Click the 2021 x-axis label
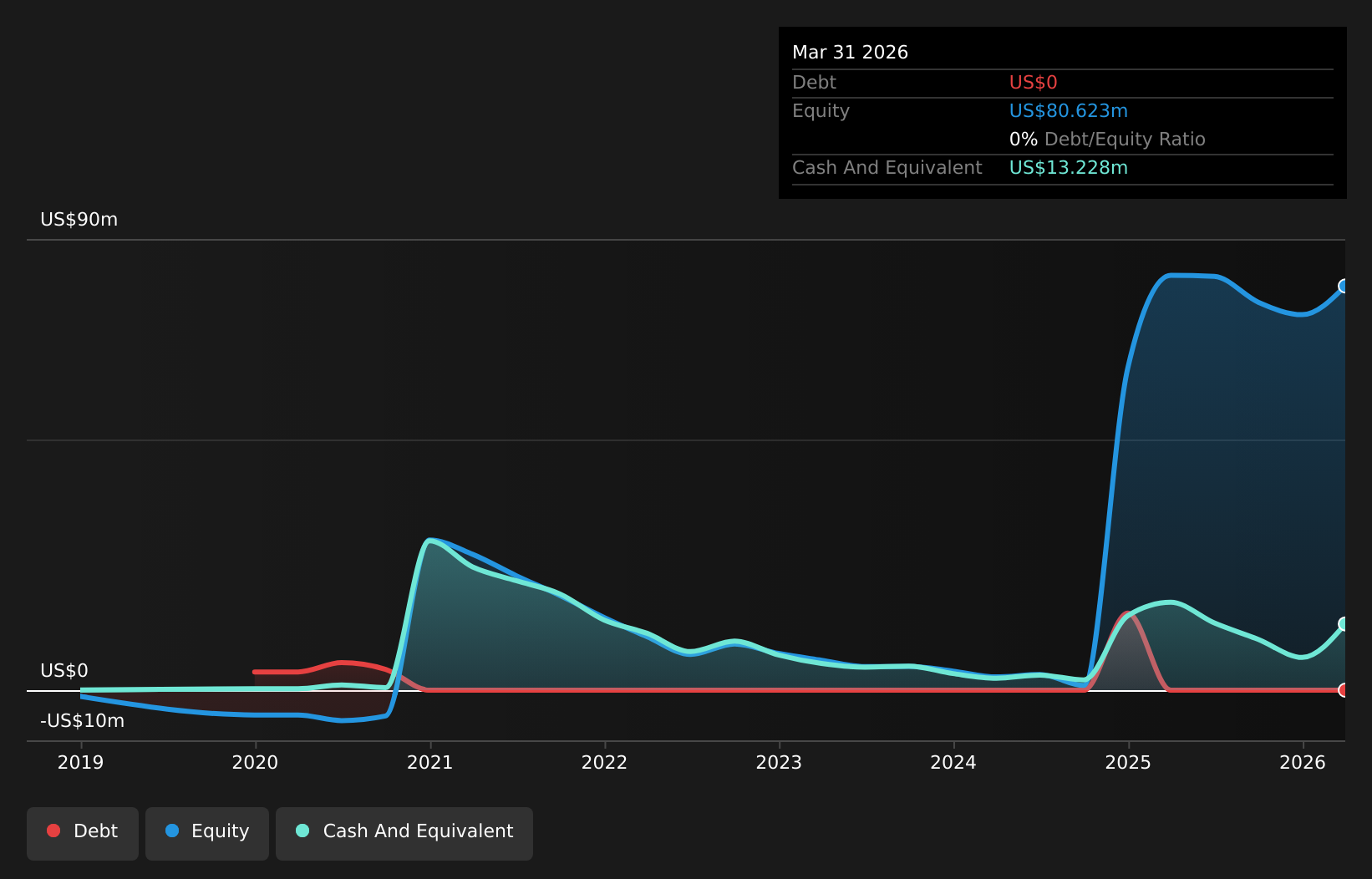1372x879 pixels. pyautogui.click(x=430, y=763)
